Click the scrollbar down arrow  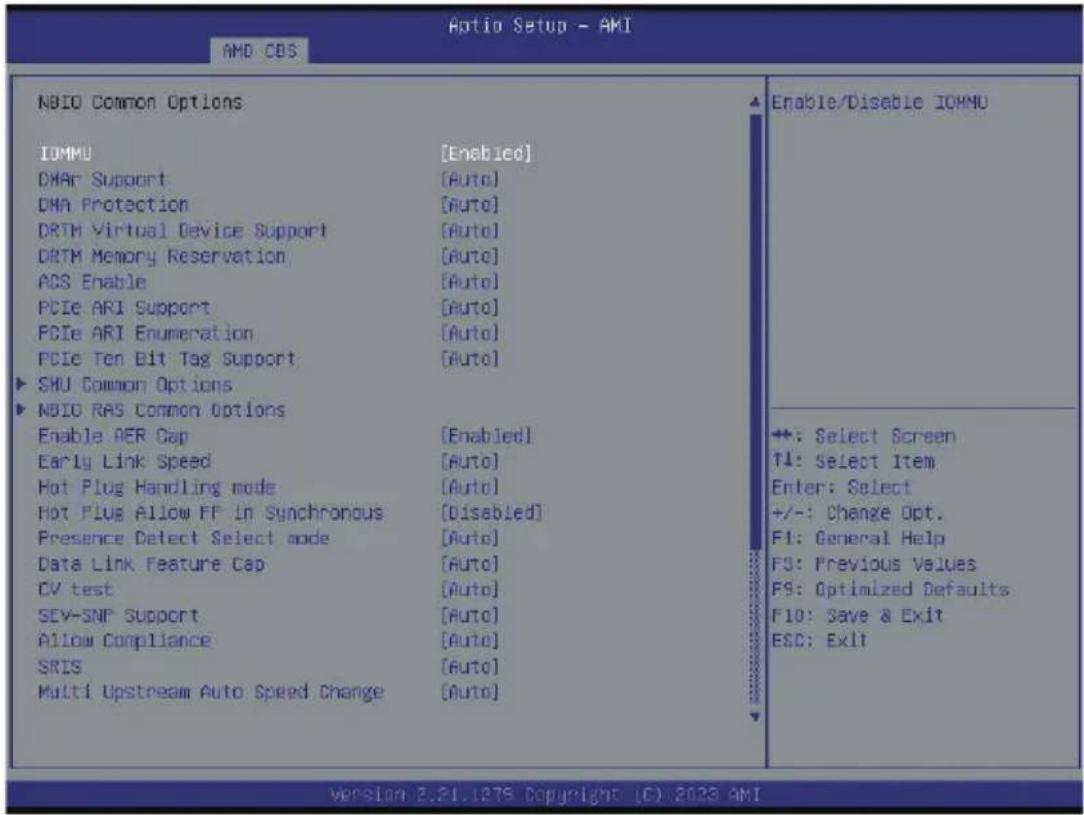click(755, 717)
